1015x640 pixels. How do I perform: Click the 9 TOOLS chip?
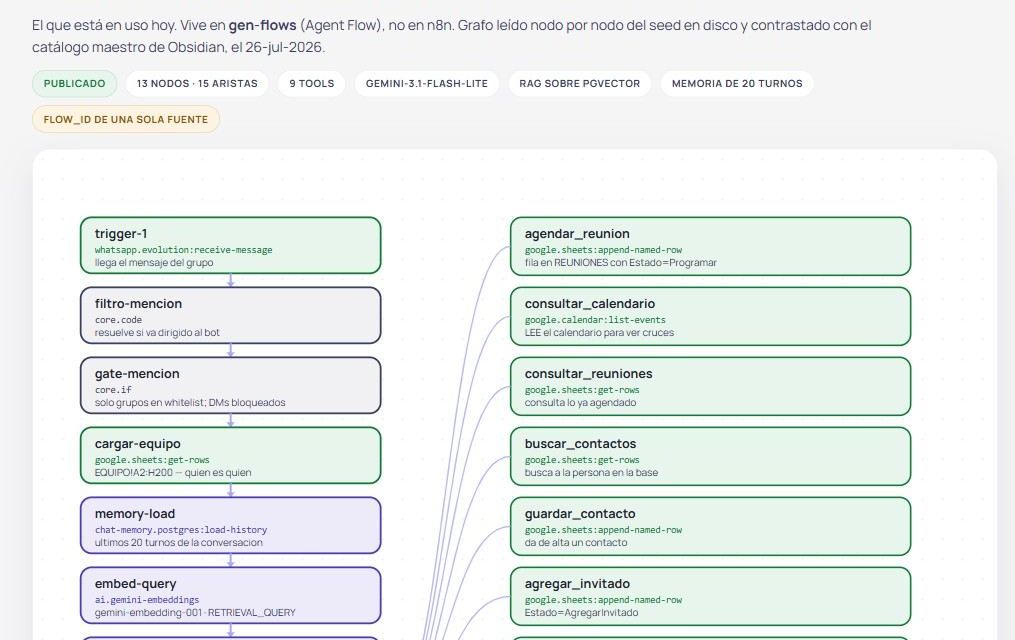pyautogui.click(x=311, y=83)
